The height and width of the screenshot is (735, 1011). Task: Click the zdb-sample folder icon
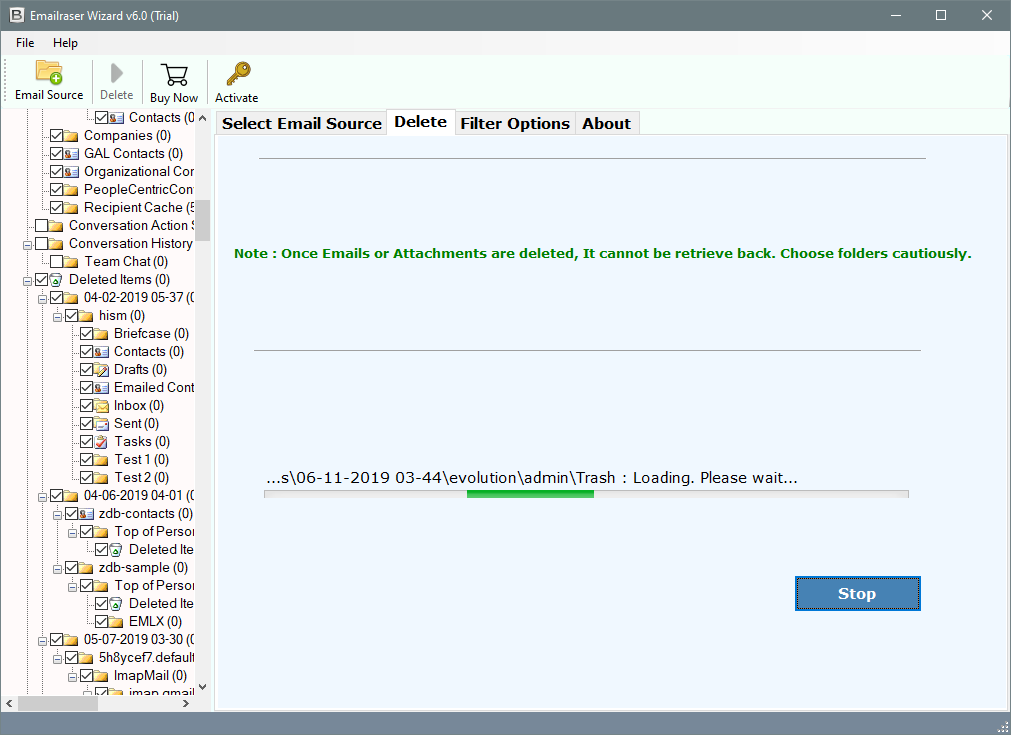coord(86,568)
